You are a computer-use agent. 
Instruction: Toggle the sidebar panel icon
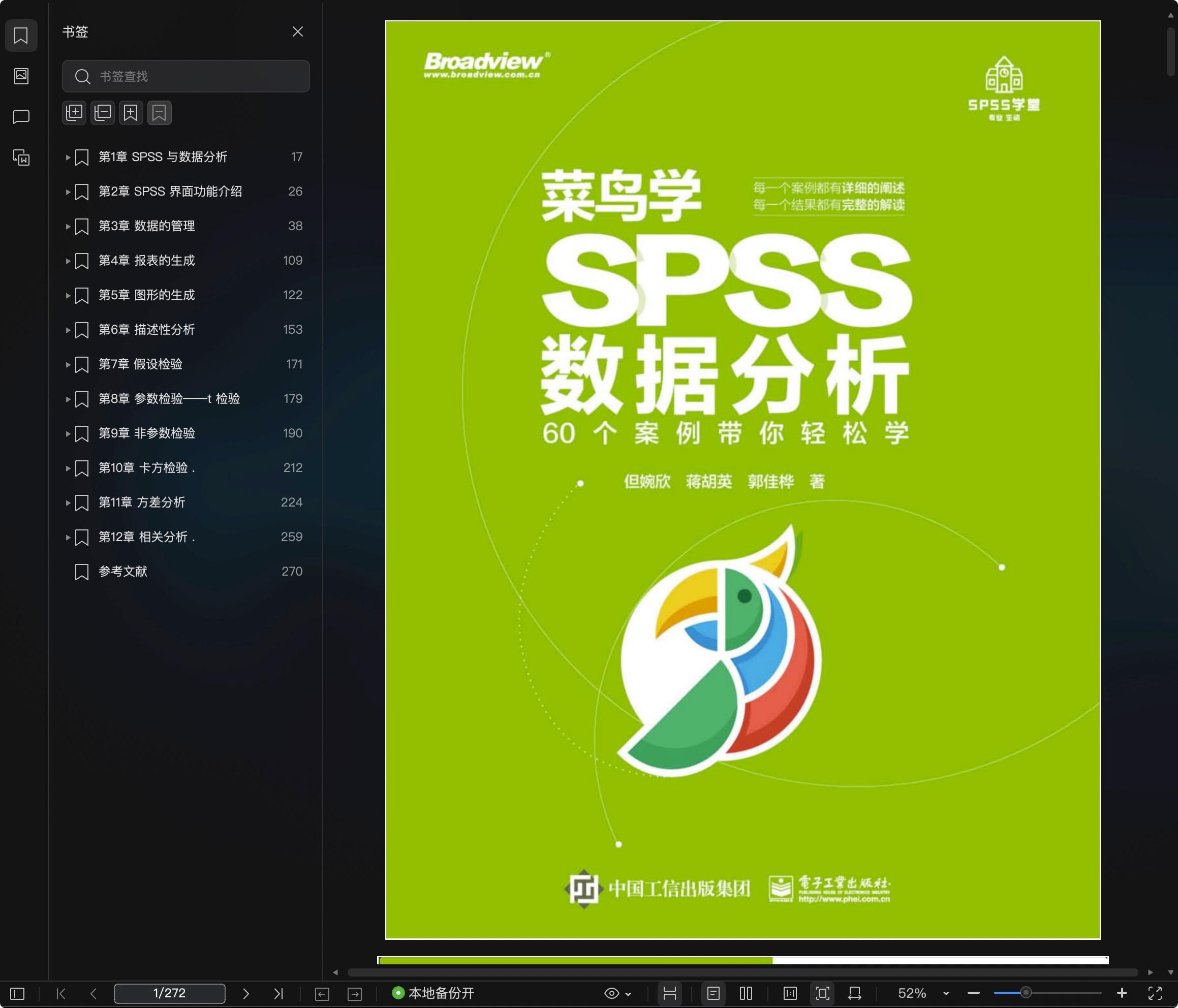click(x=18, y=993)
